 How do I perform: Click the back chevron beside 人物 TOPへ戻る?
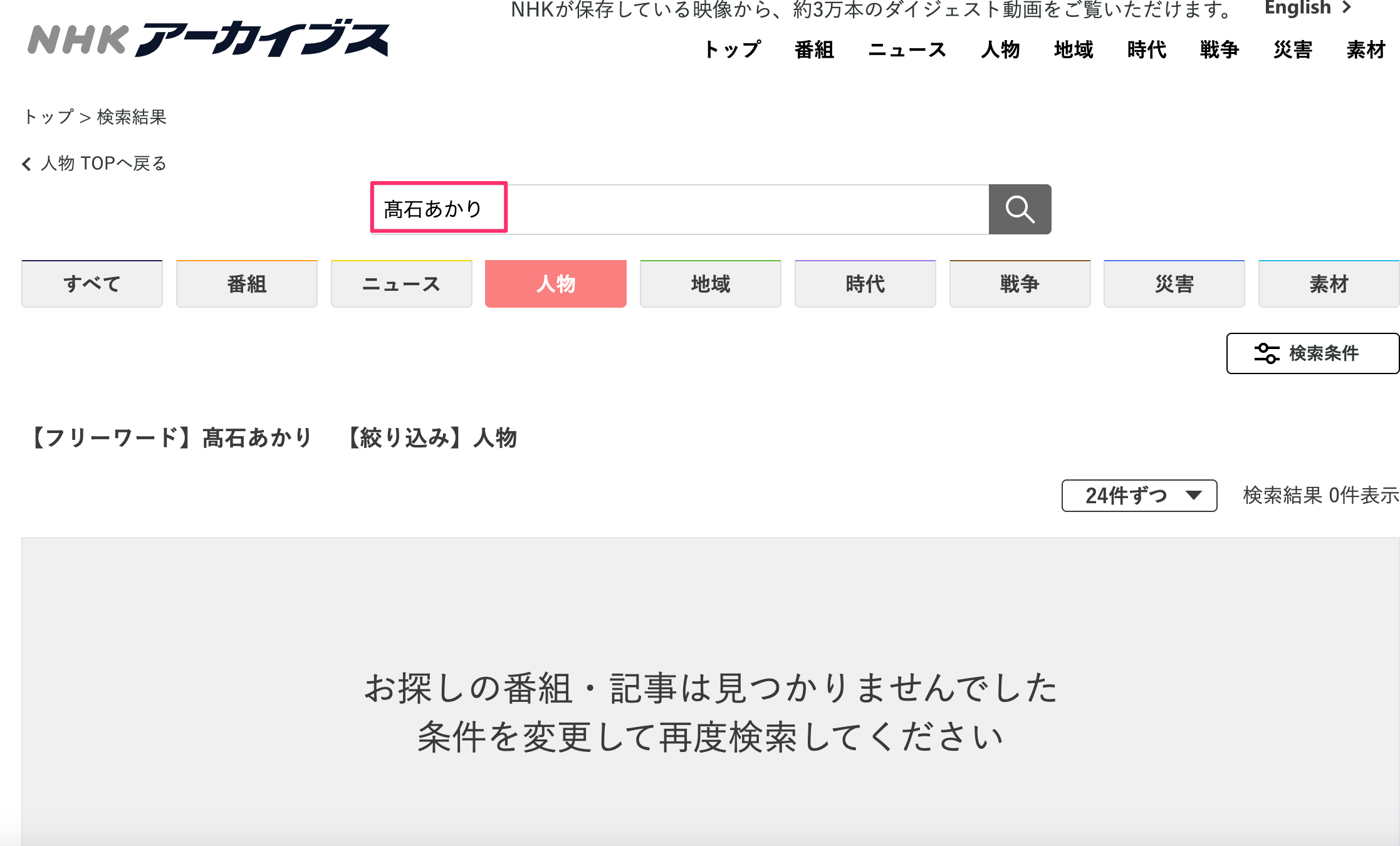(26, 164)
